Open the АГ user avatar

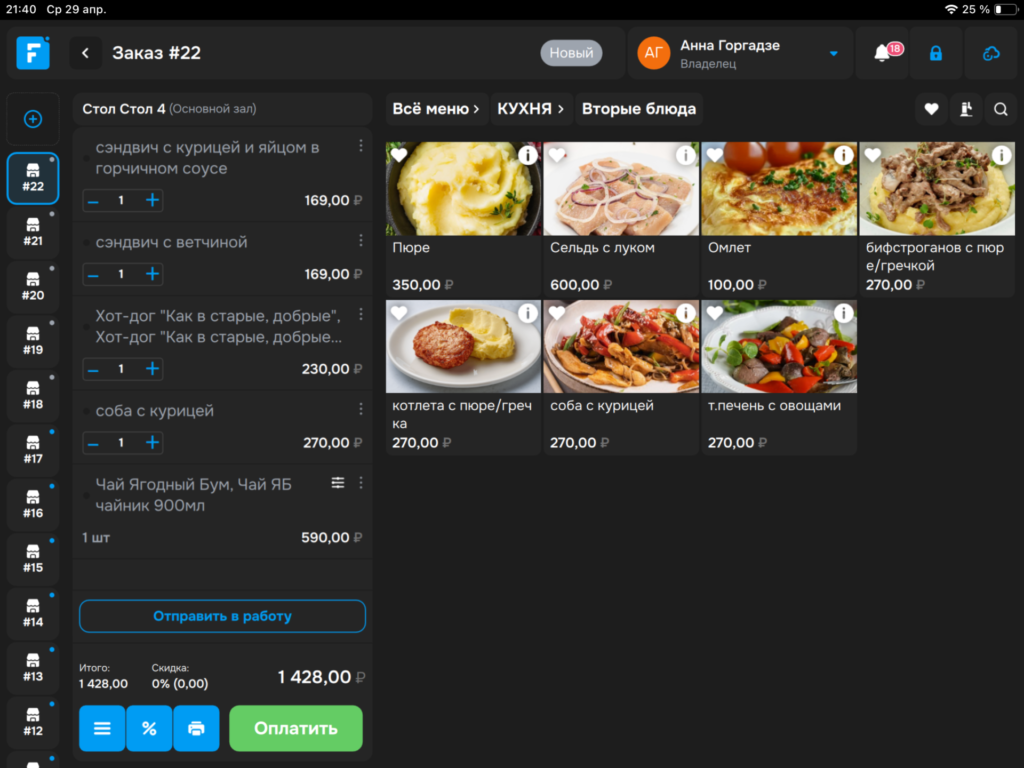[654, 53]
